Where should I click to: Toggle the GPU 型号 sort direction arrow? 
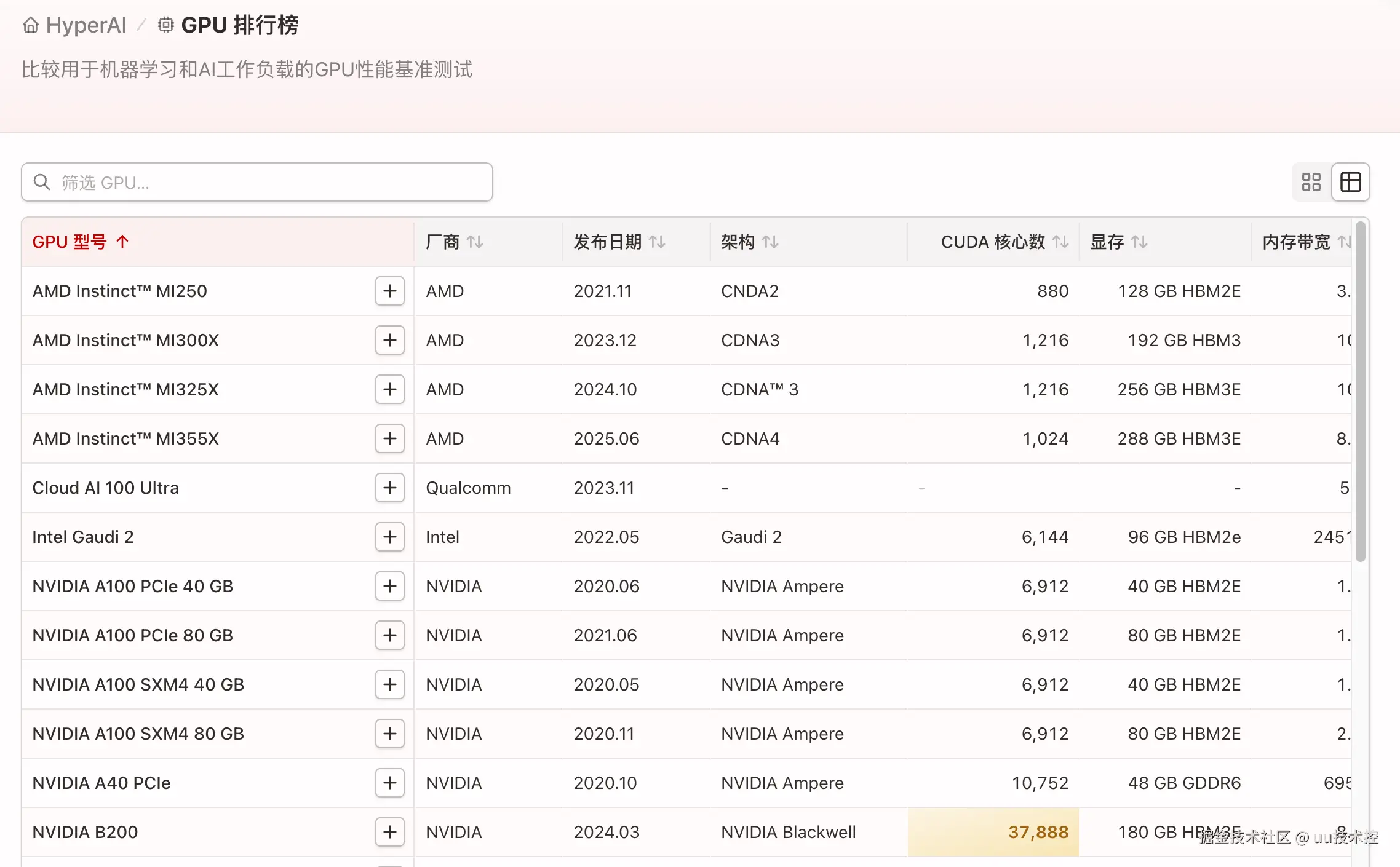tap(122, 242)
